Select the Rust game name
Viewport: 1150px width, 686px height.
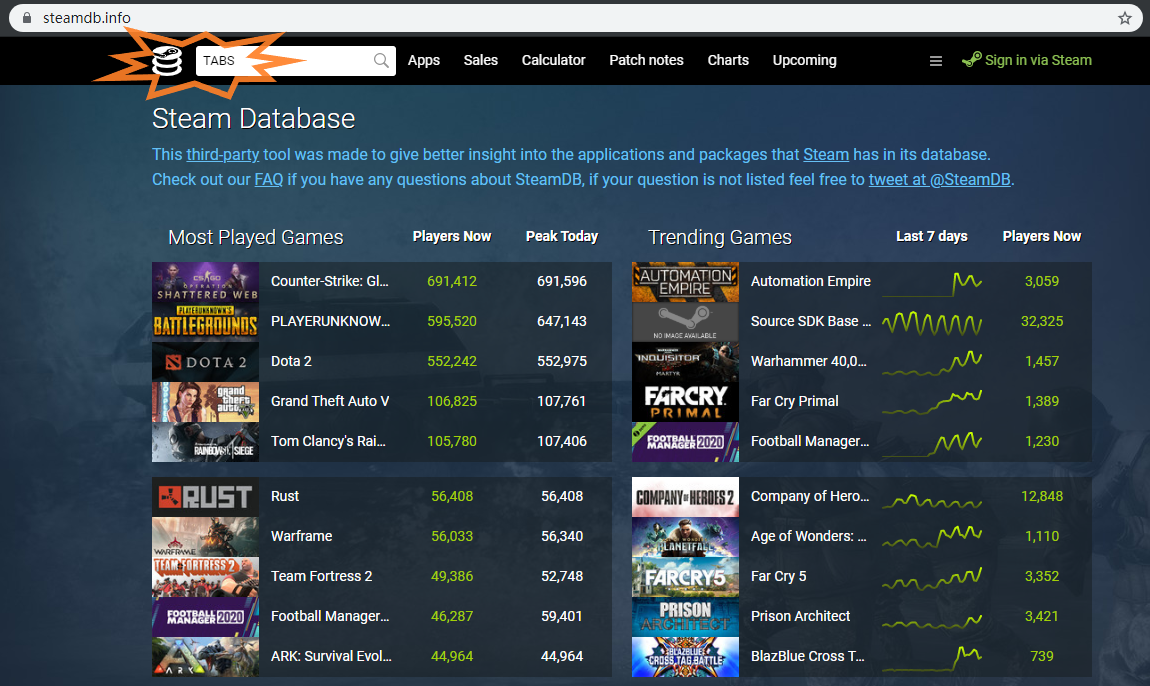[285, 496]
